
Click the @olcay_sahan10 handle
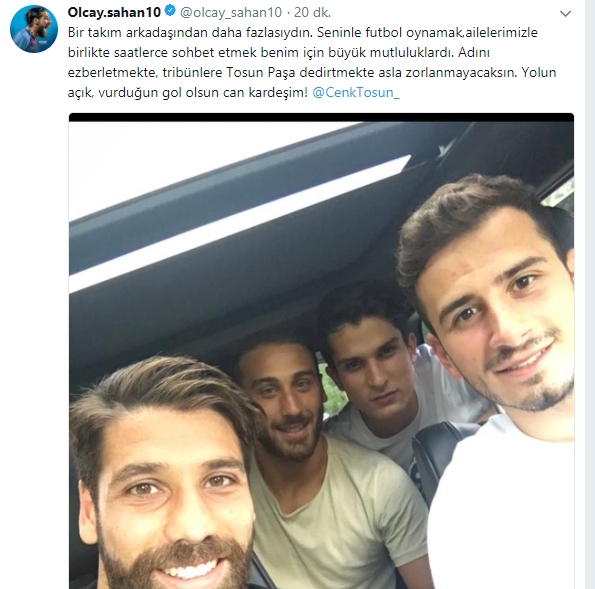(231, 13)
